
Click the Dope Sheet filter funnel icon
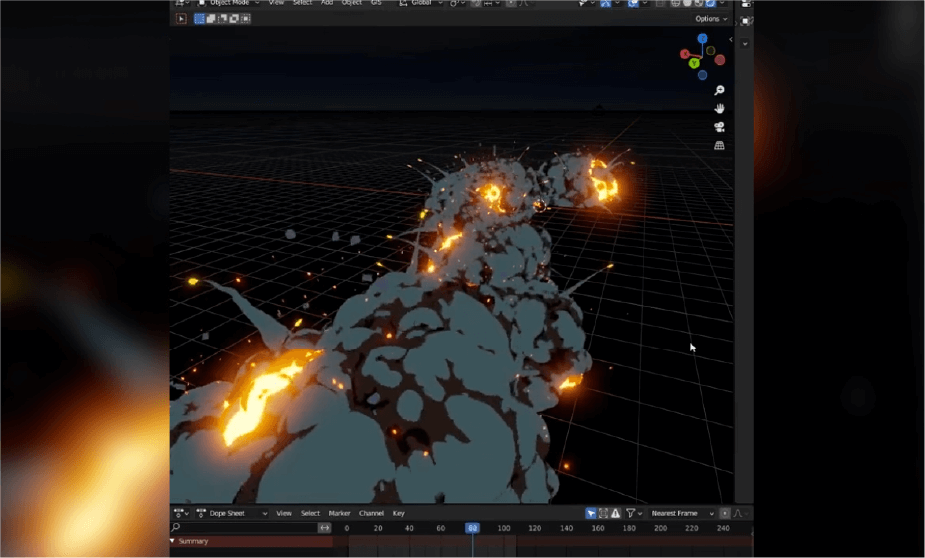[x=631, y=513]
